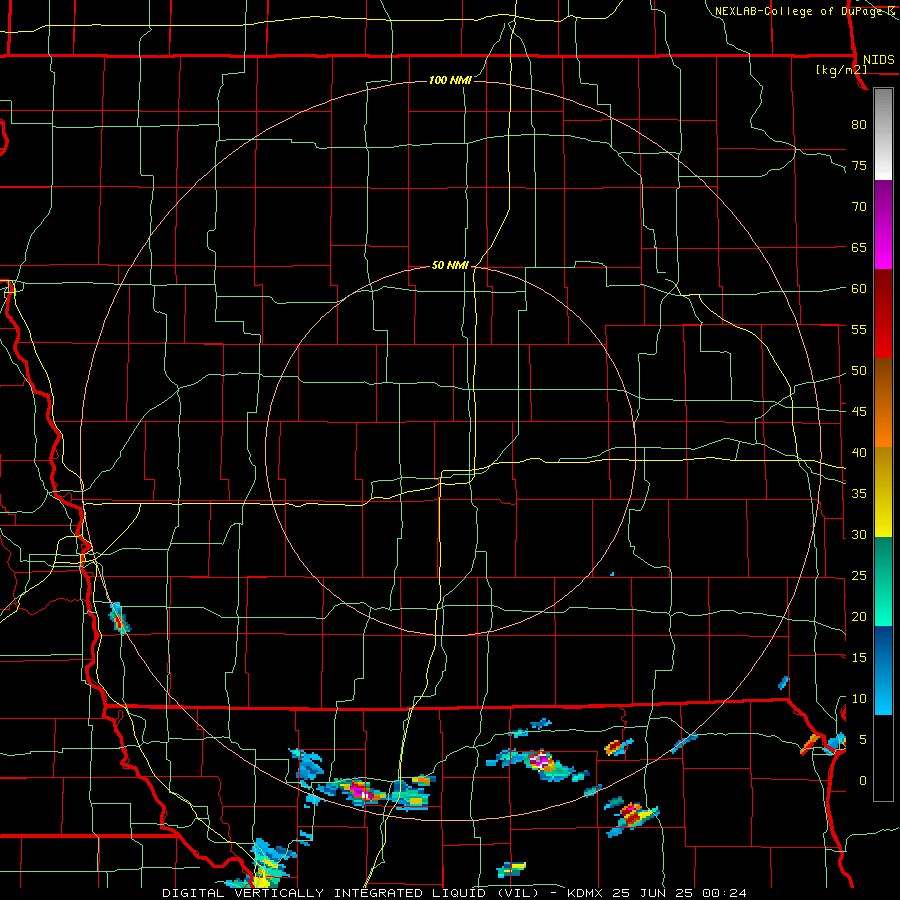The width and height of the screenshot is (900, 900).
Task: Click the KDMX station identifier in the caption
Action: point(586,893)
